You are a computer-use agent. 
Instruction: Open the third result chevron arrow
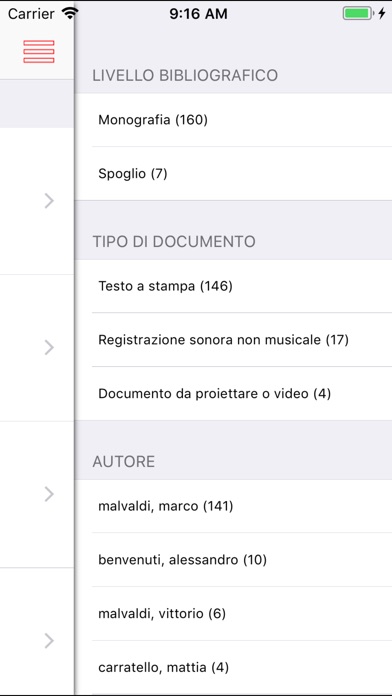(x=49, y=494)
